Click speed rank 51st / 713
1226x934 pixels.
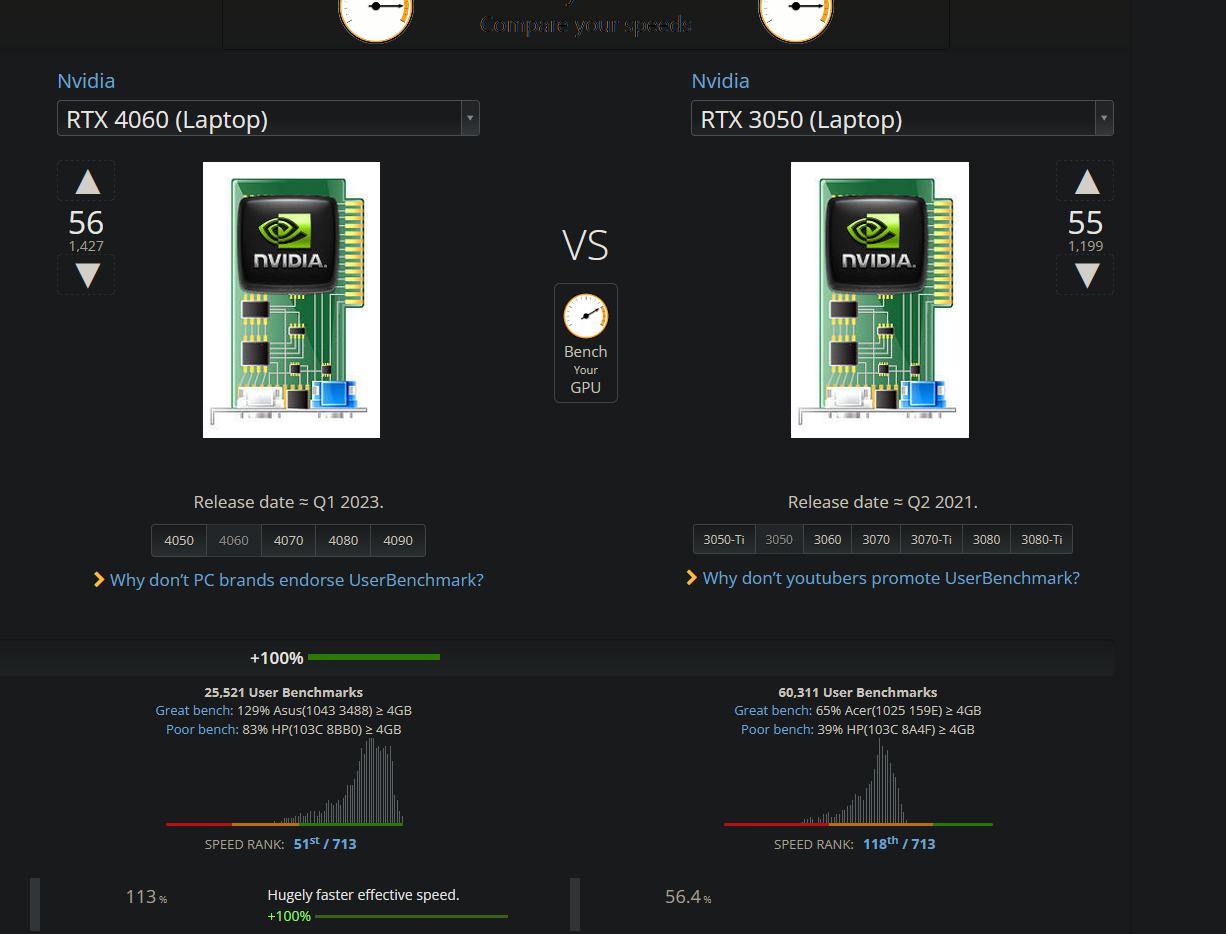[325, 844]
